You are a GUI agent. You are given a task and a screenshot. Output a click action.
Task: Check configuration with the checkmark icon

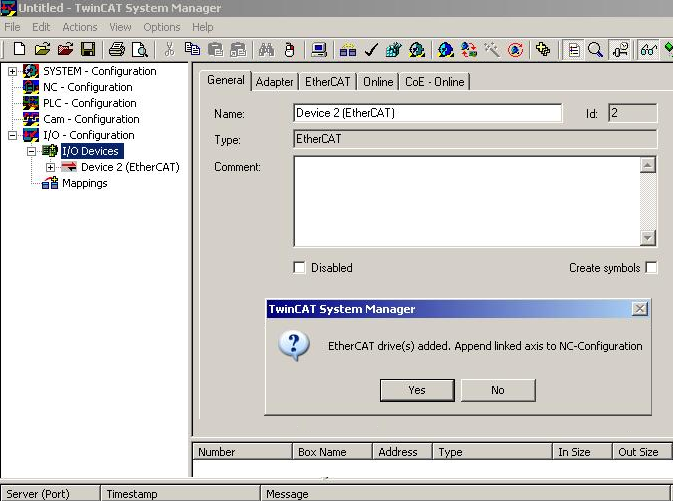click(371, 50)
